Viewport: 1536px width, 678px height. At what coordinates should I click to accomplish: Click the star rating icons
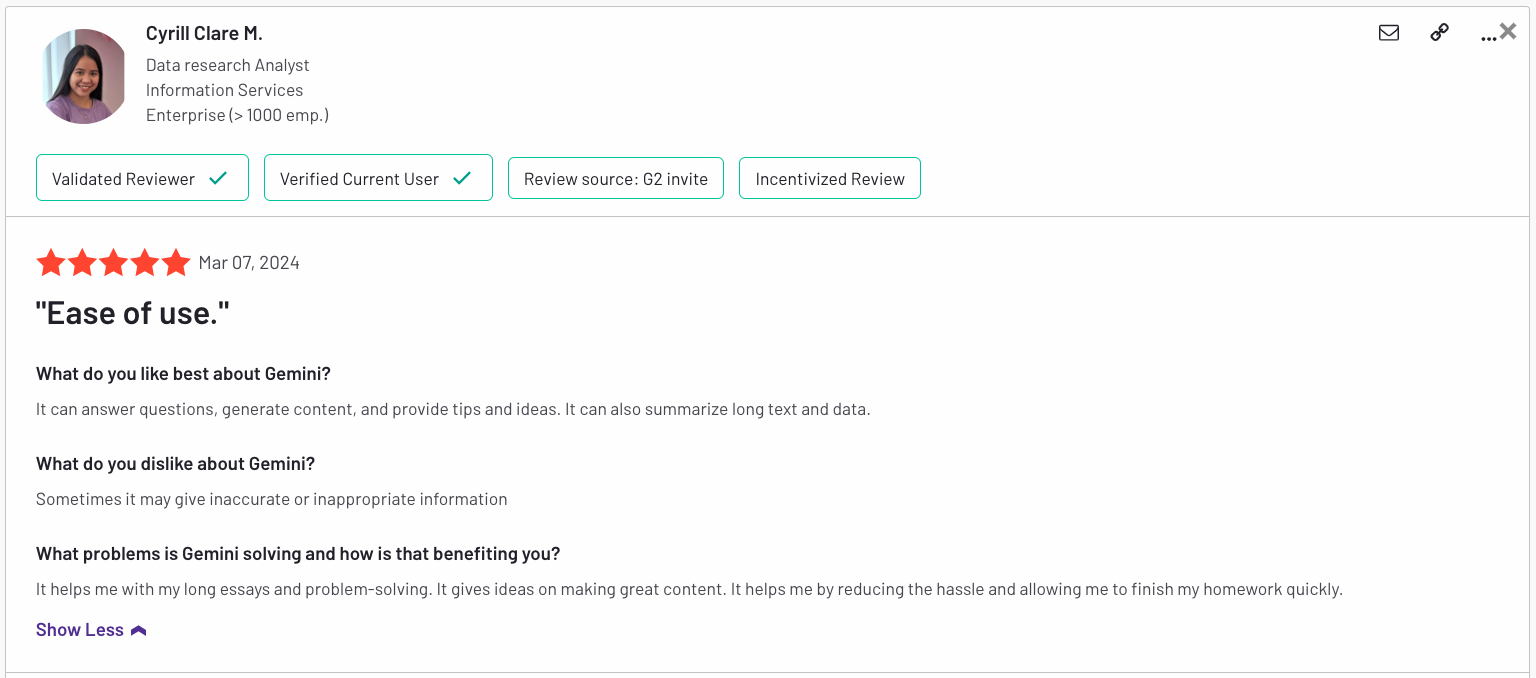coord(113,263)
